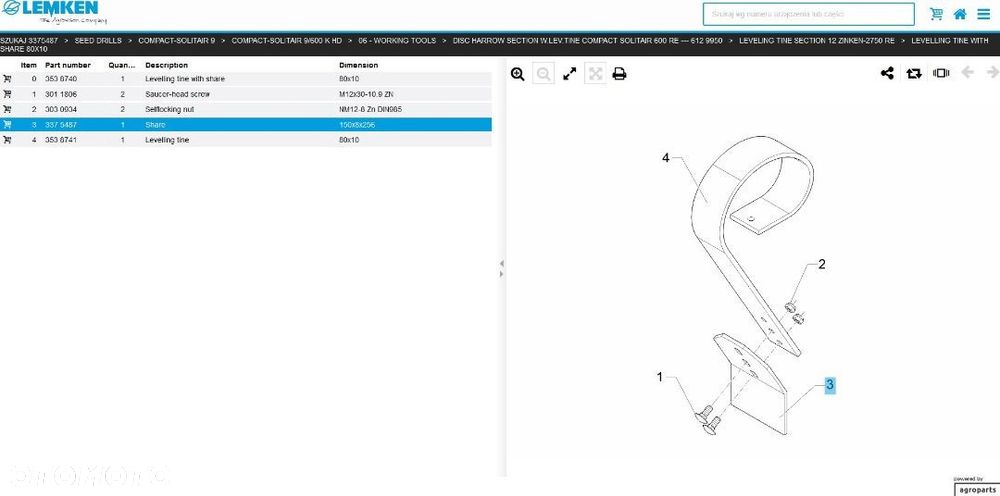This screenshot has width=1000, height=496.
Task: Sort by Part number column header
Action: coord(68,65)
